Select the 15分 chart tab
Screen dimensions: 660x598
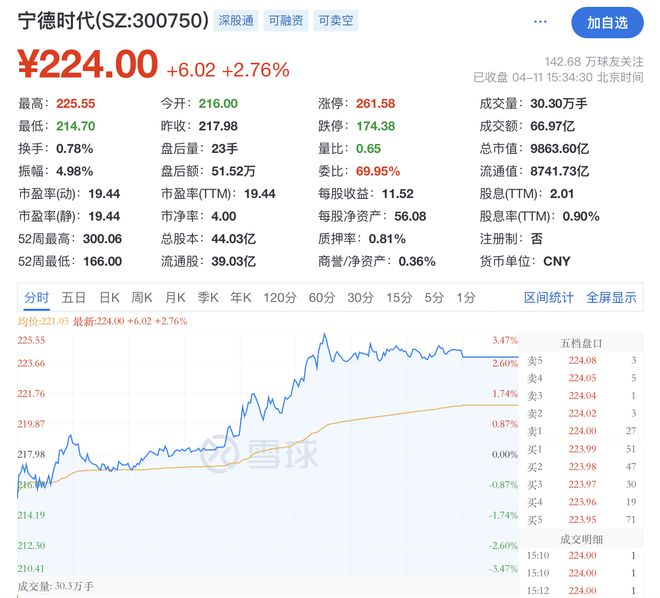399,298
